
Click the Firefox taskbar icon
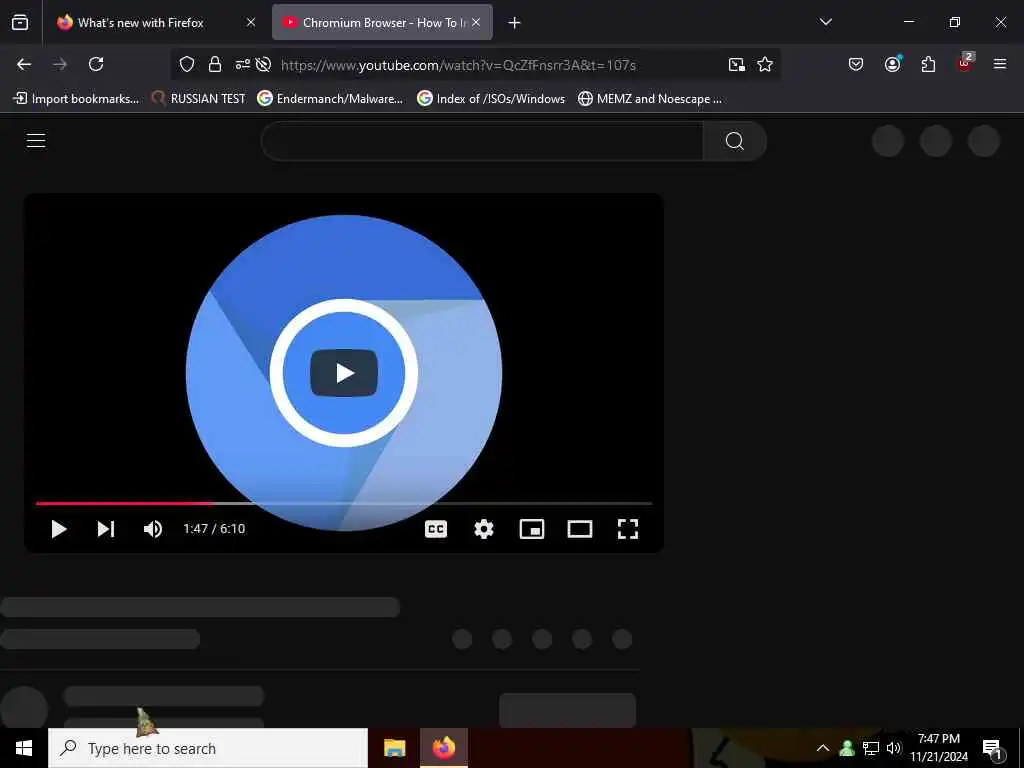tap(443, 748)
